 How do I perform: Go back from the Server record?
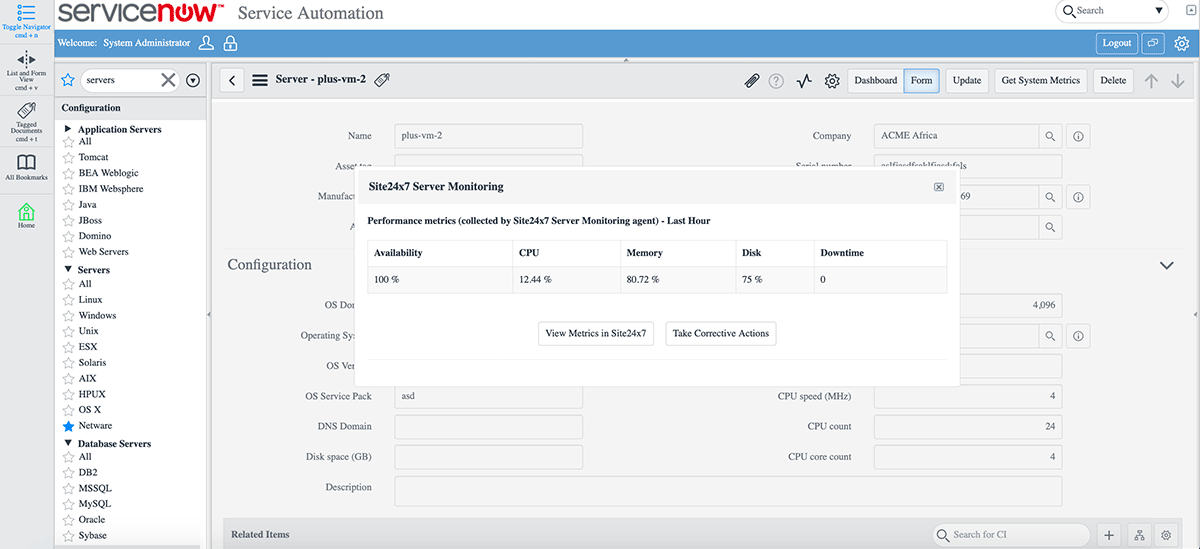pos(231,81)
